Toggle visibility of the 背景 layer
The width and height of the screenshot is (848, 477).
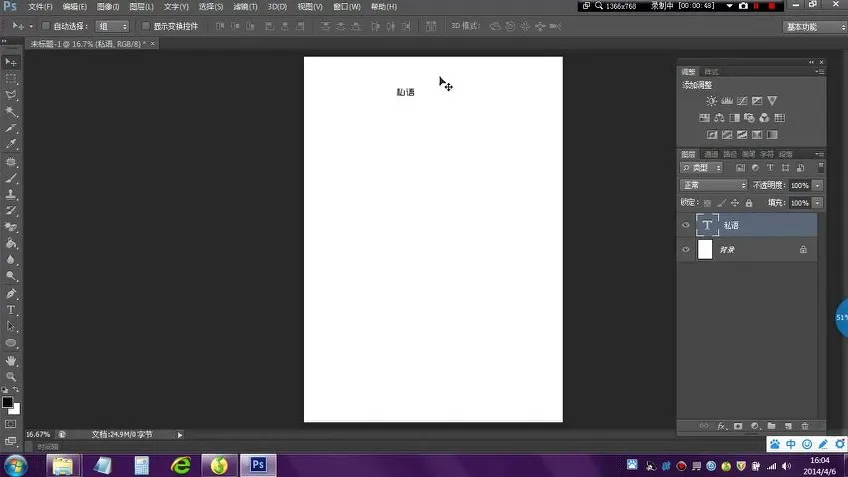[x=686, y=250]
